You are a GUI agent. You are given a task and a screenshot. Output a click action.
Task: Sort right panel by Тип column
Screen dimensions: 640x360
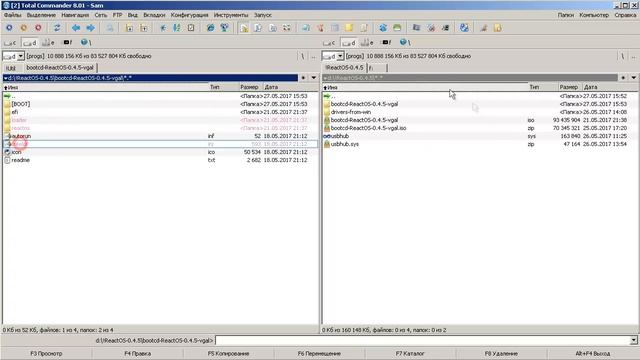[542, 87]
